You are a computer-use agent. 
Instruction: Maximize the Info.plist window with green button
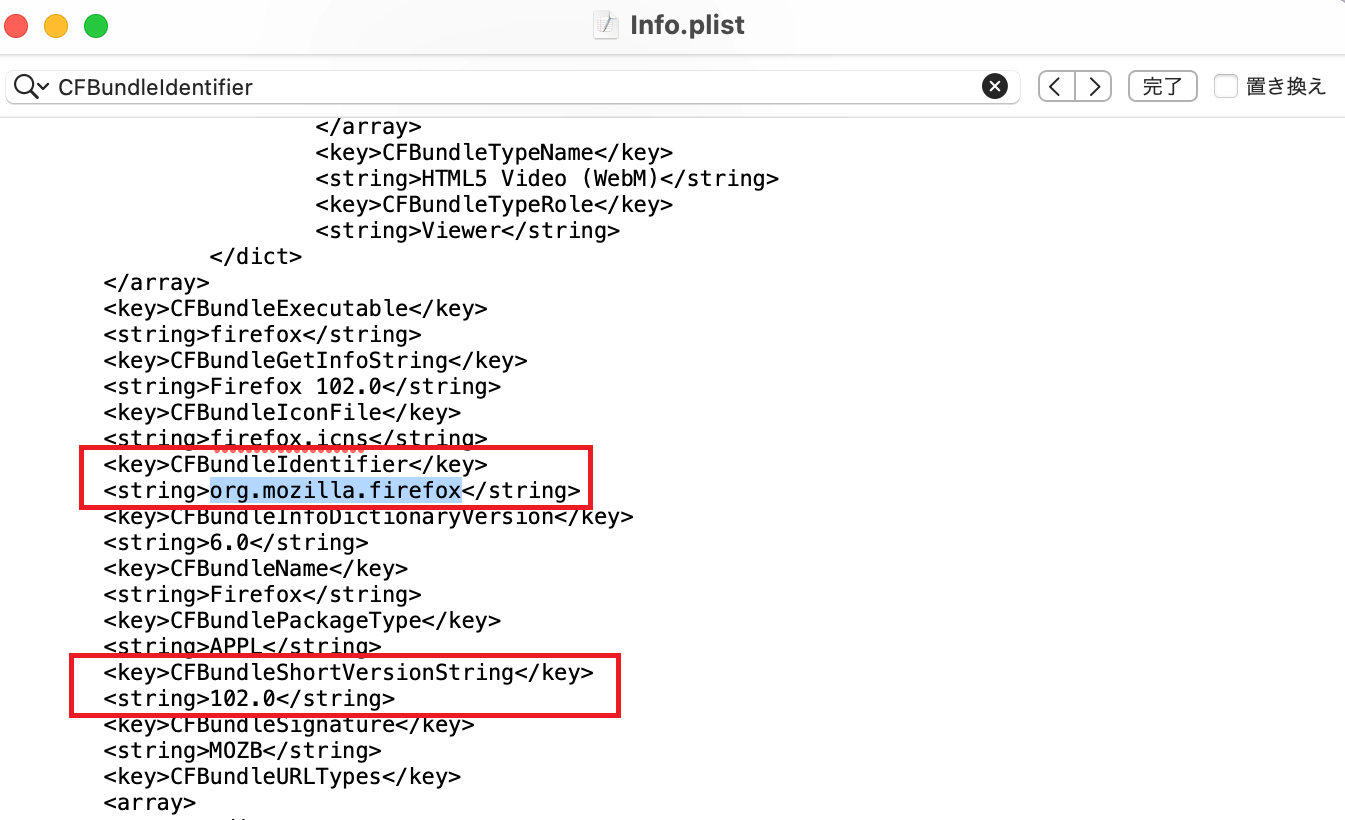(96, 27)
